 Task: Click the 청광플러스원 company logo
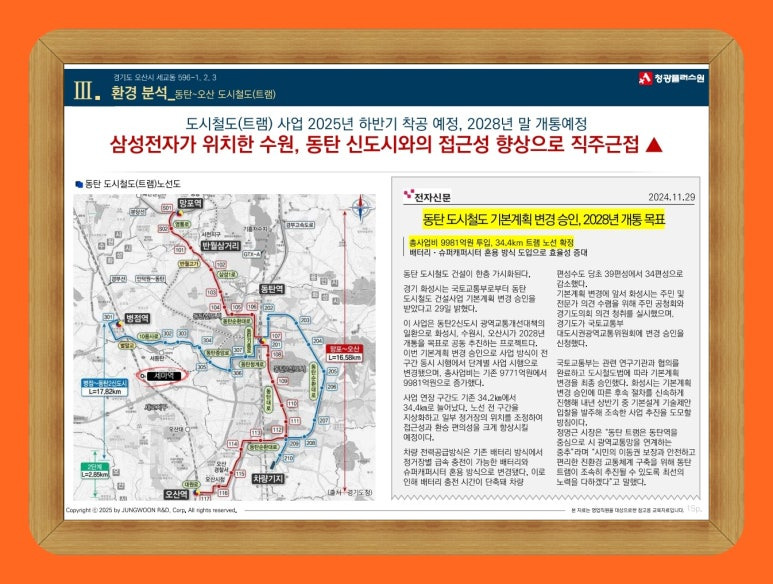tap(671, 78)
